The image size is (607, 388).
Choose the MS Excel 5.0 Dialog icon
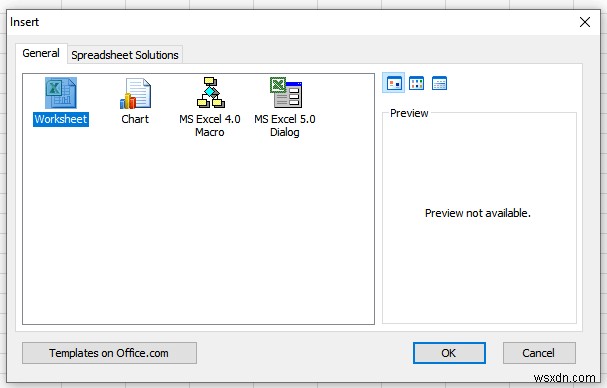pos(286,93)
